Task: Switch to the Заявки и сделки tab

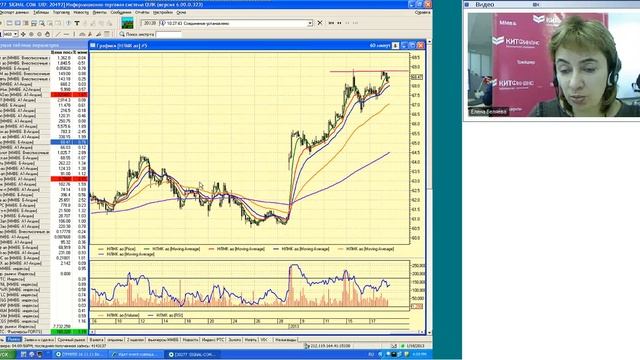Action: point(39,340)
